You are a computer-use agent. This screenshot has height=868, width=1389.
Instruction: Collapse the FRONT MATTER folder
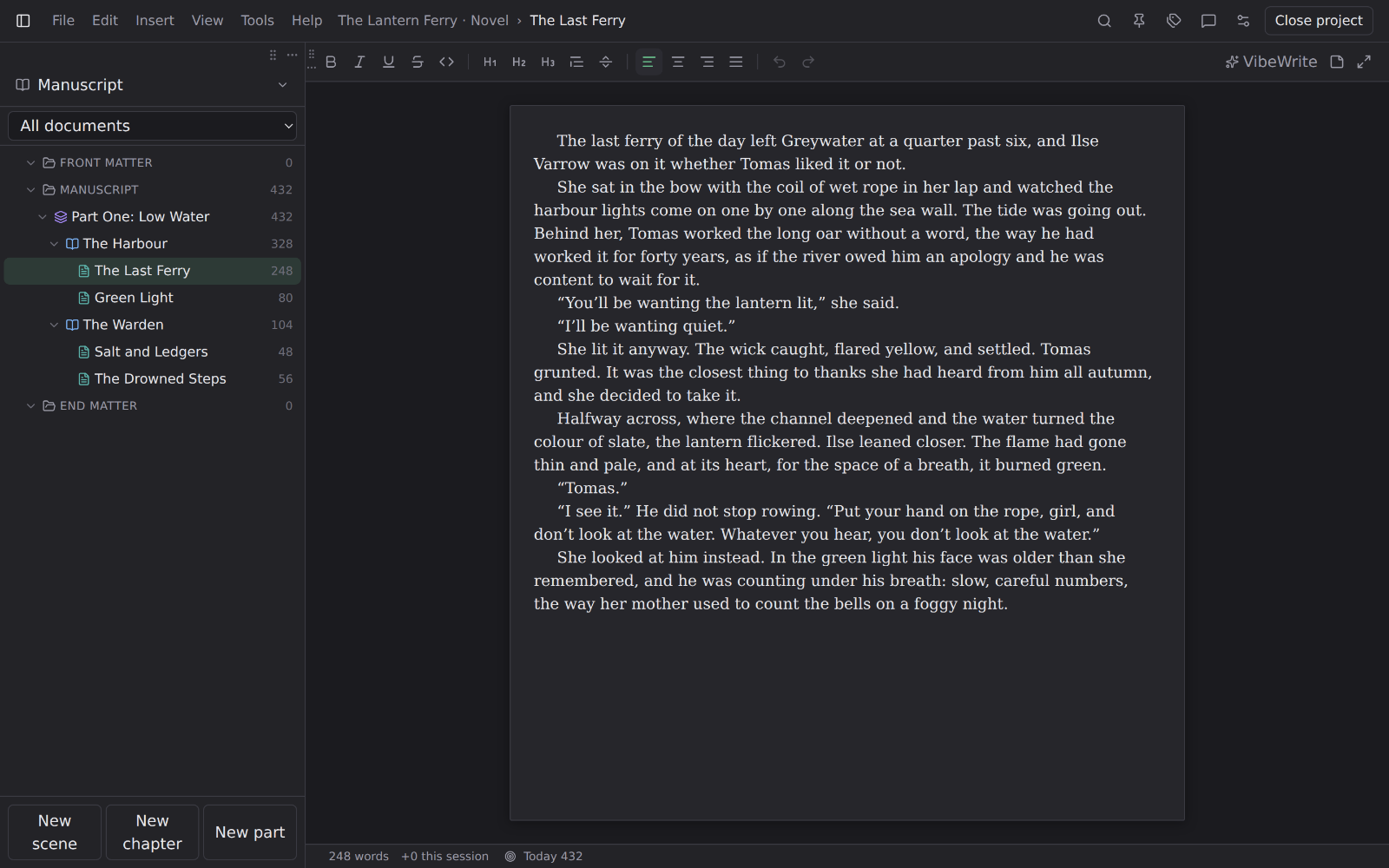(x=30, y=162)
